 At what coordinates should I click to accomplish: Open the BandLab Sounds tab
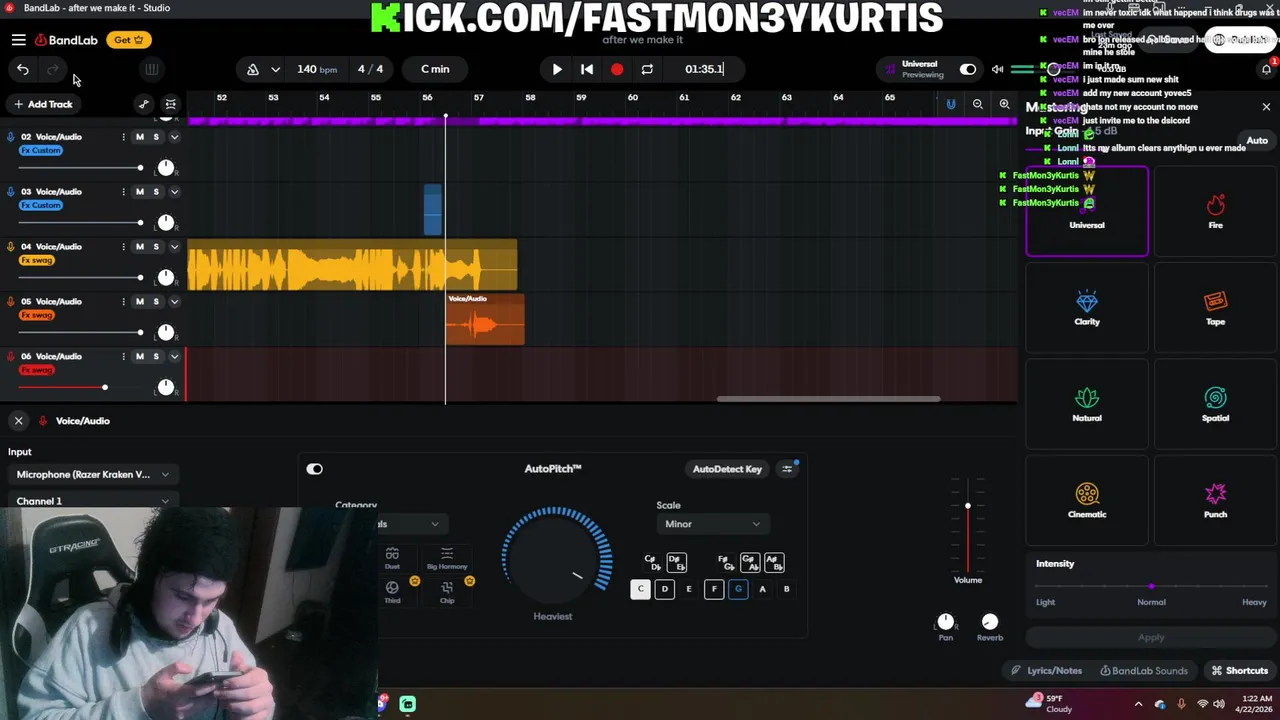pyautogui.click(x=1143, y=671)
